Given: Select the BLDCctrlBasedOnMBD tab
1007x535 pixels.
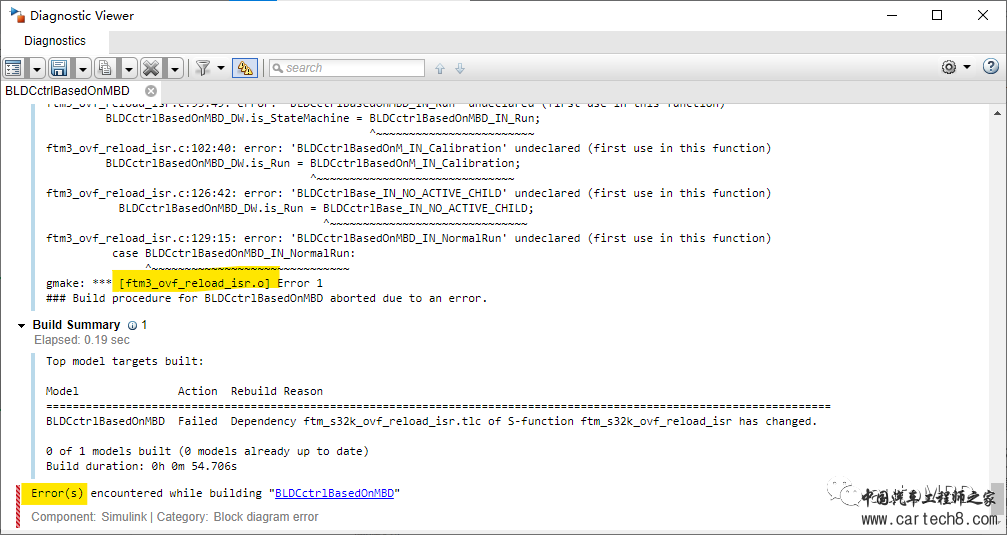Looking at the screenshot, I should click(67, 91).
